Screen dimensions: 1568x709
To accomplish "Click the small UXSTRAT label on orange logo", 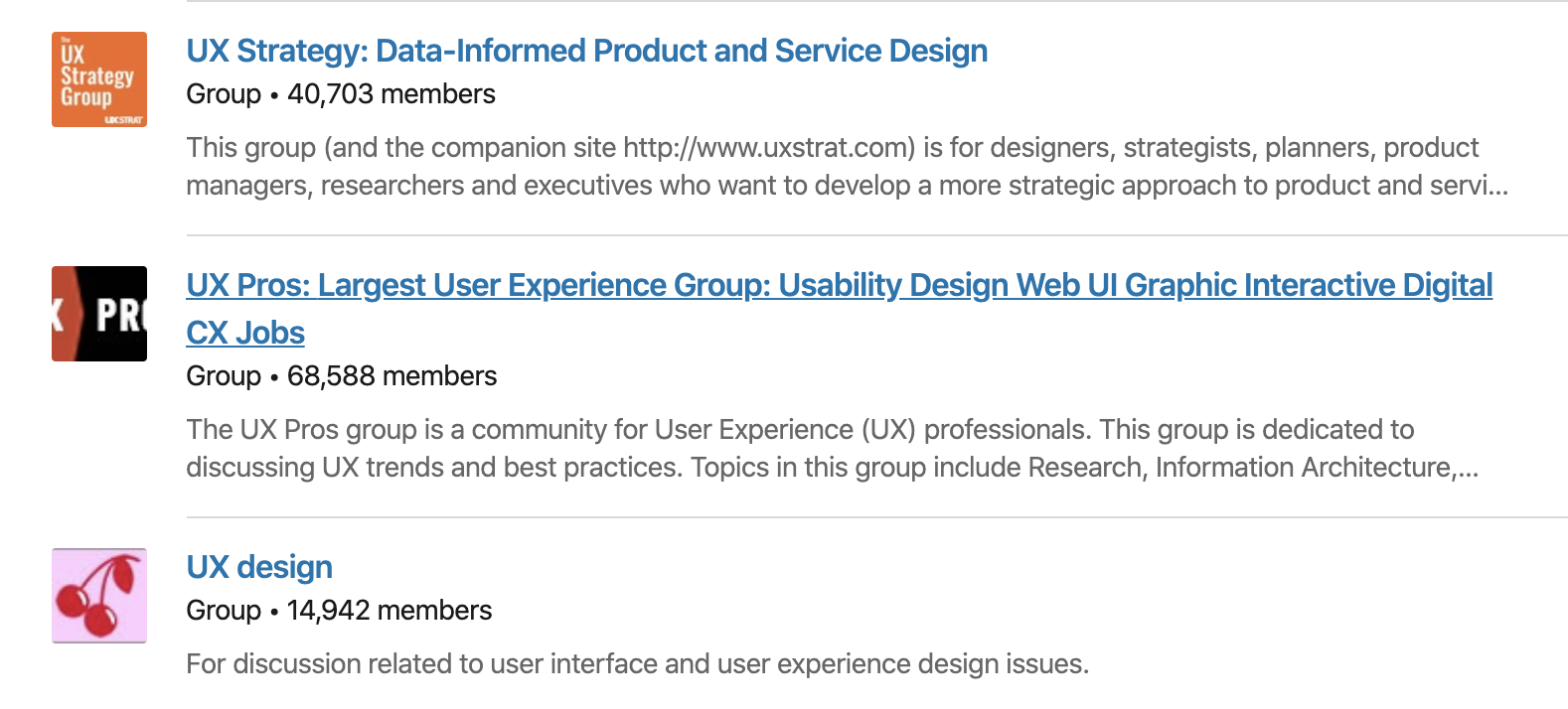I will coord(124,120).
